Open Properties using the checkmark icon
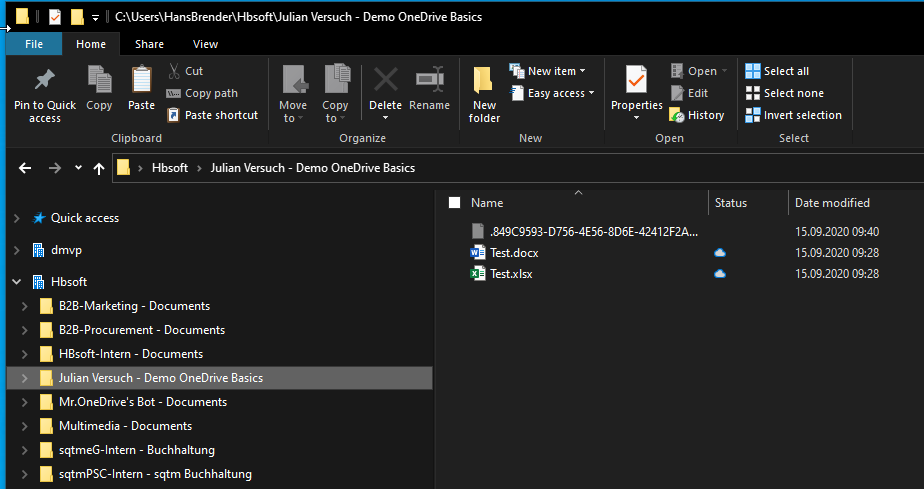The width and height of the screenshot is (924, 489). click(x=636, y=79)
